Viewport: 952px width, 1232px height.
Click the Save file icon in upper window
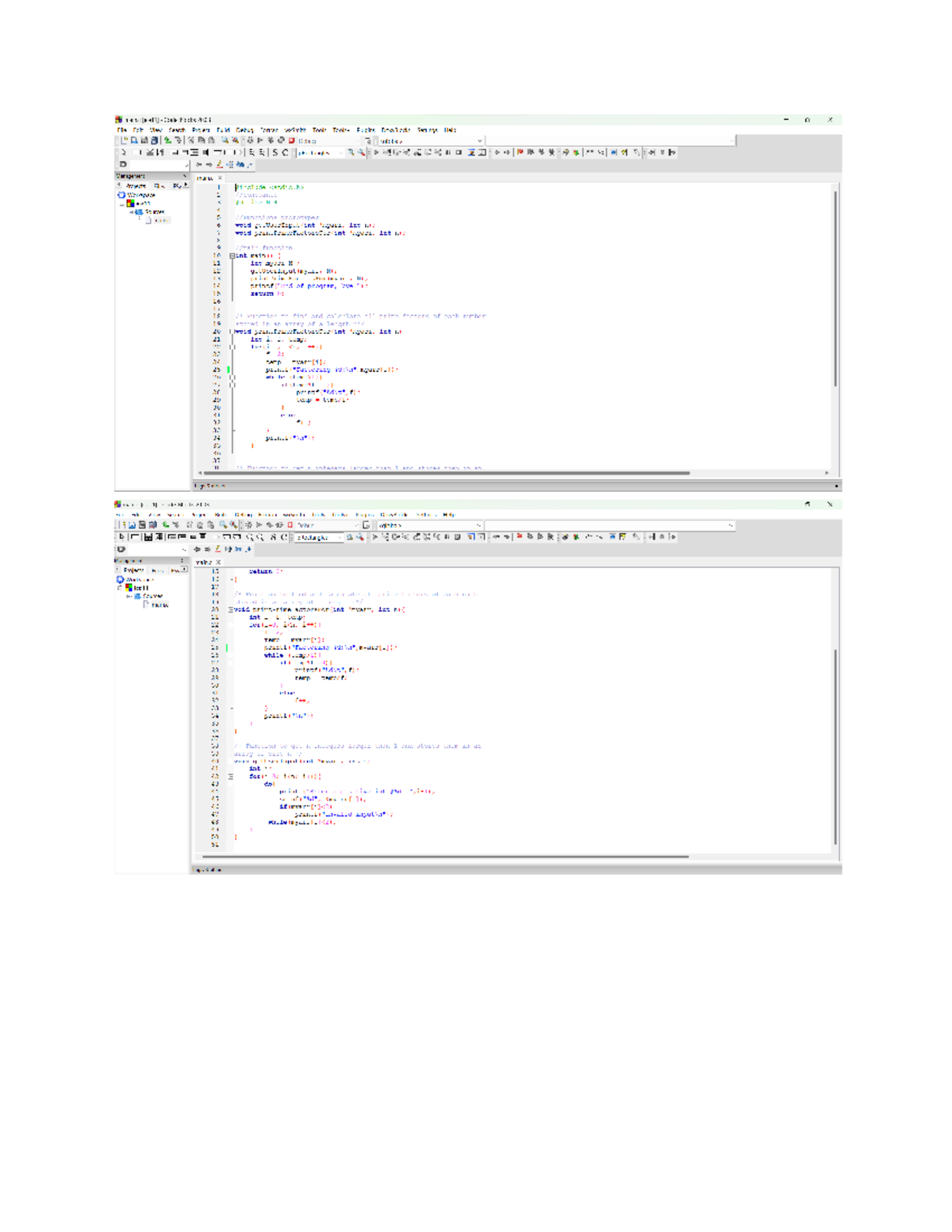click(144, 140)
